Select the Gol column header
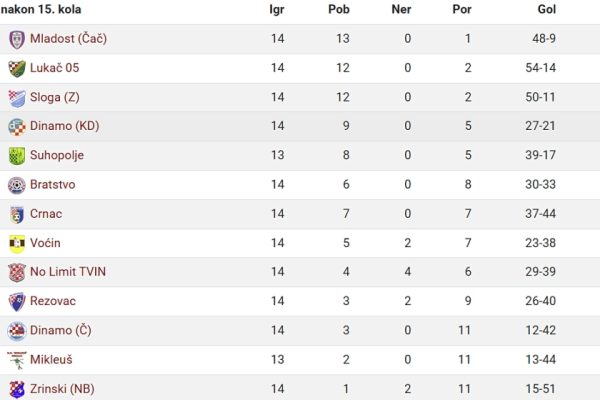600x400 pixels. tap(546, 9)
